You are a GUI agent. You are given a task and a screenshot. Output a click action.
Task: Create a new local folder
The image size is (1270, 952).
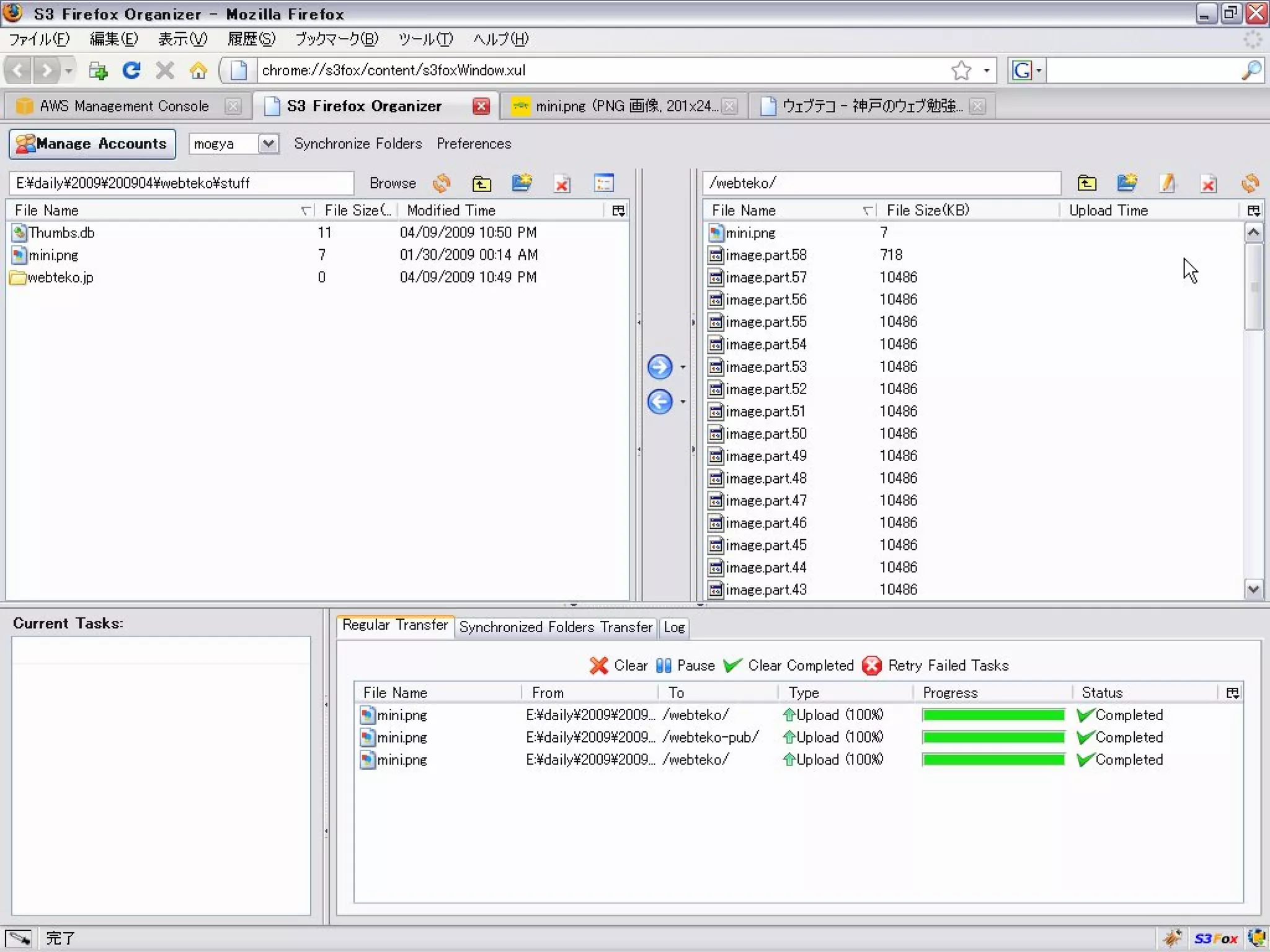click(522, 183)
